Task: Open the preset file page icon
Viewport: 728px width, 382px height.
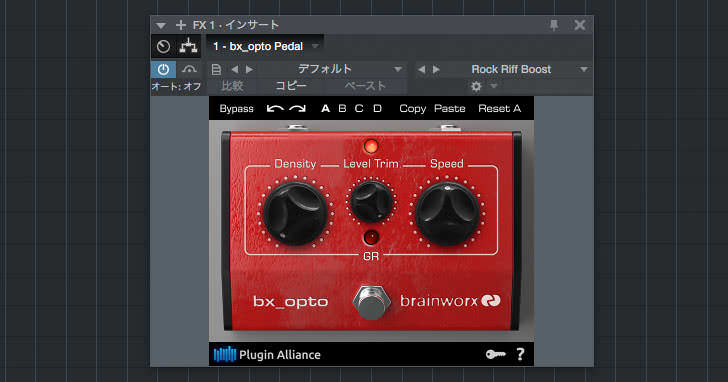Action: (216, 70)
